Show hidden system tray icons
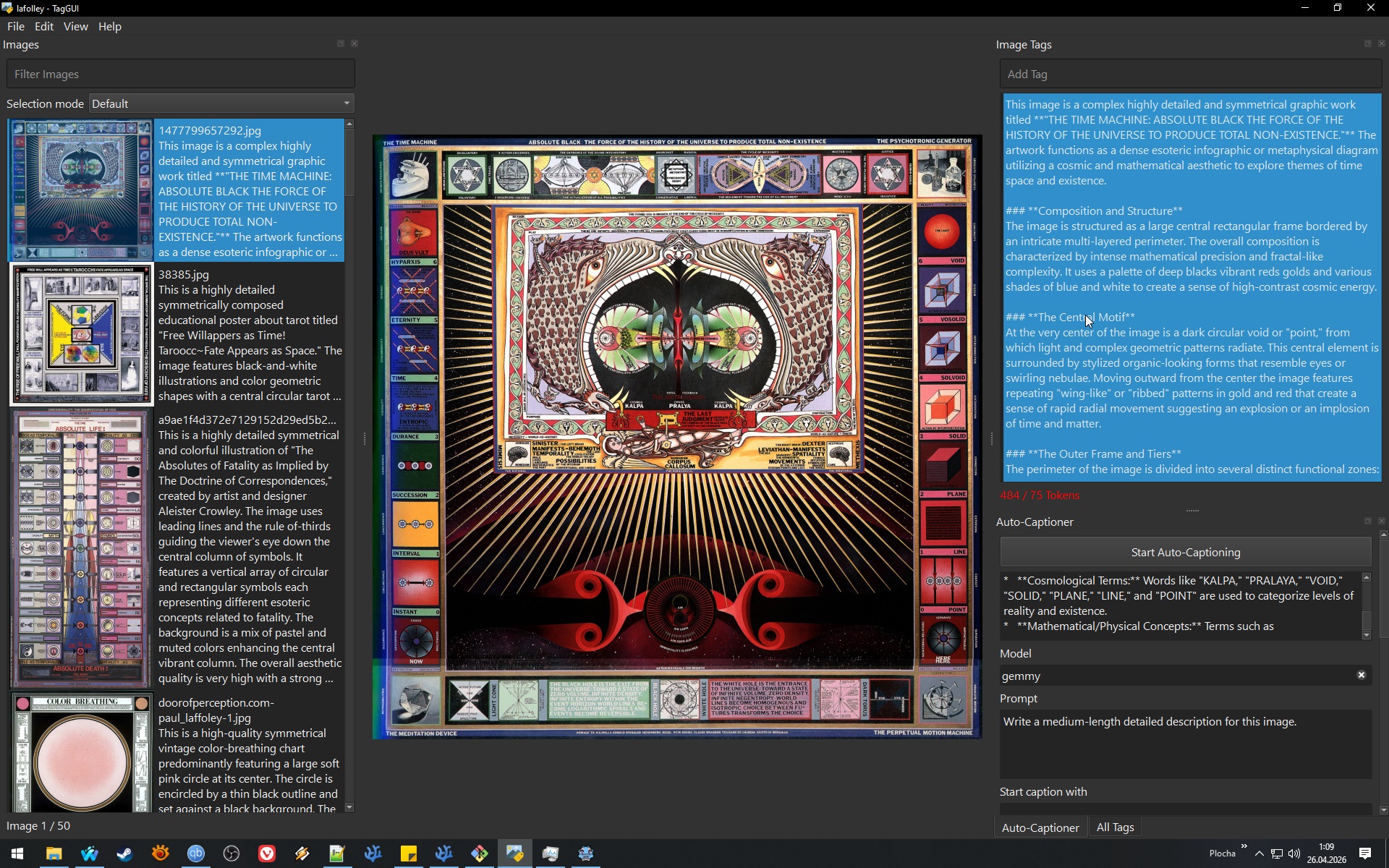The image size is (1389, 868). (x=1260, y=854)
